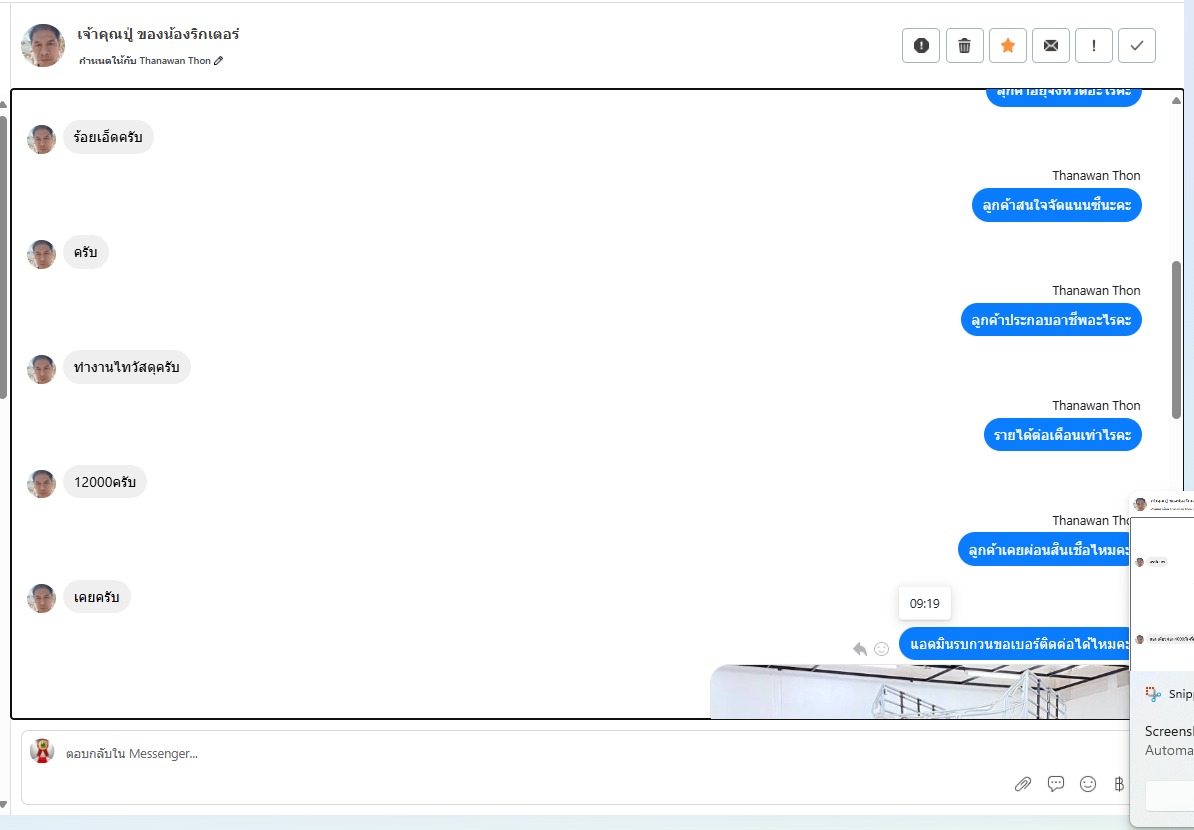
Task: Click the chat area vertical scrollbar thumb
Action: 1176,340
